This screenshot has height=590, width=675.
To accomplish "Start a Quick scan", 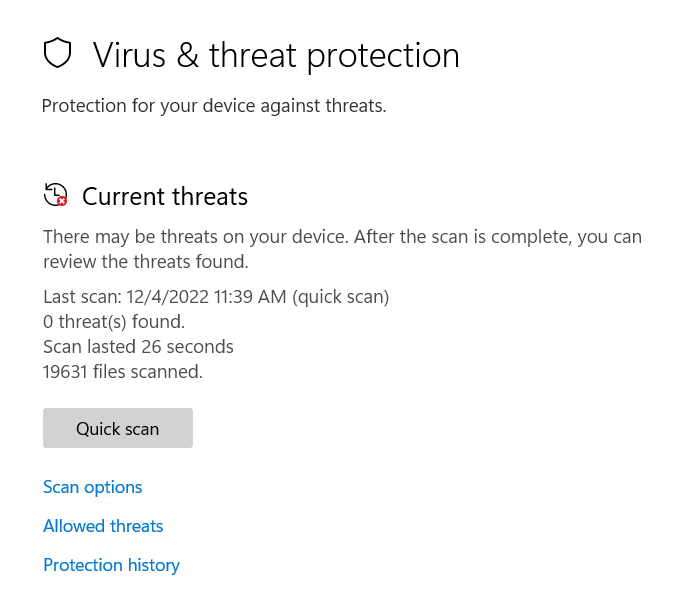I will pyautogui.click(x=118, y=428).
